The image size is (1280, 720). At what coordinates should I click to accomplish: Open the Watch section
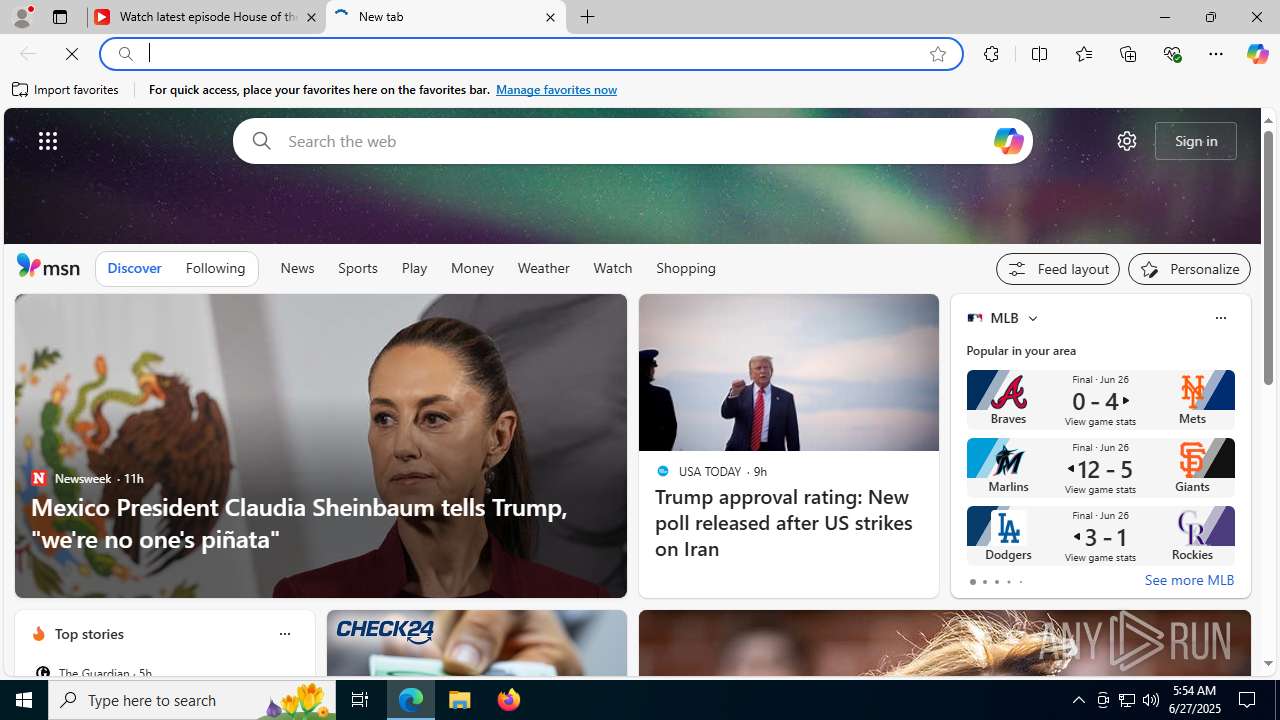[x=612, y=268]
